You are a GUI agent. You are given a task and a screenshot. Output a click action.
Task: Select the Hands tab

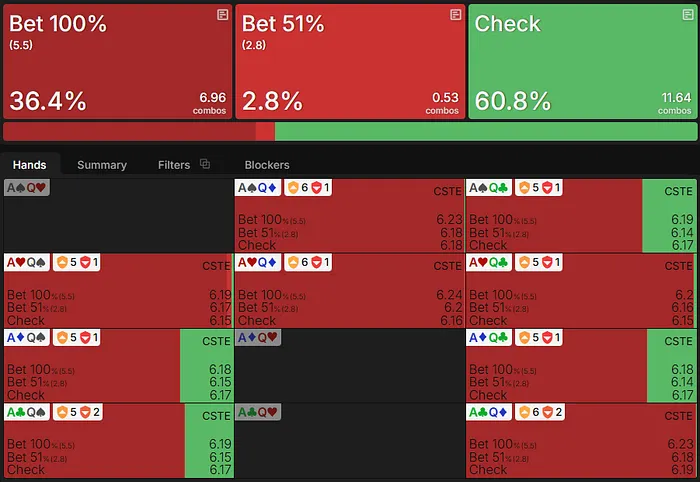(x=30, y=165)
